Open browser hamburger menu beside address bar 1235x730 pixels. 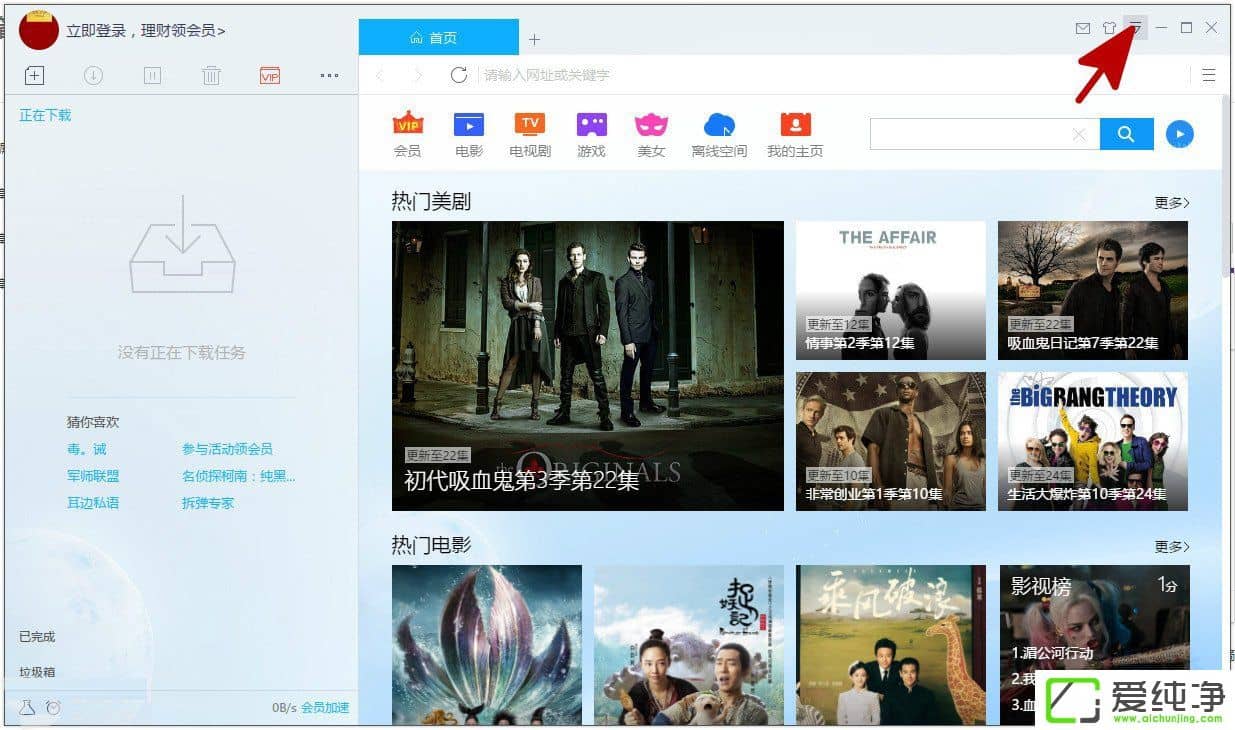pyautogui.click(x=1208, y=75)
